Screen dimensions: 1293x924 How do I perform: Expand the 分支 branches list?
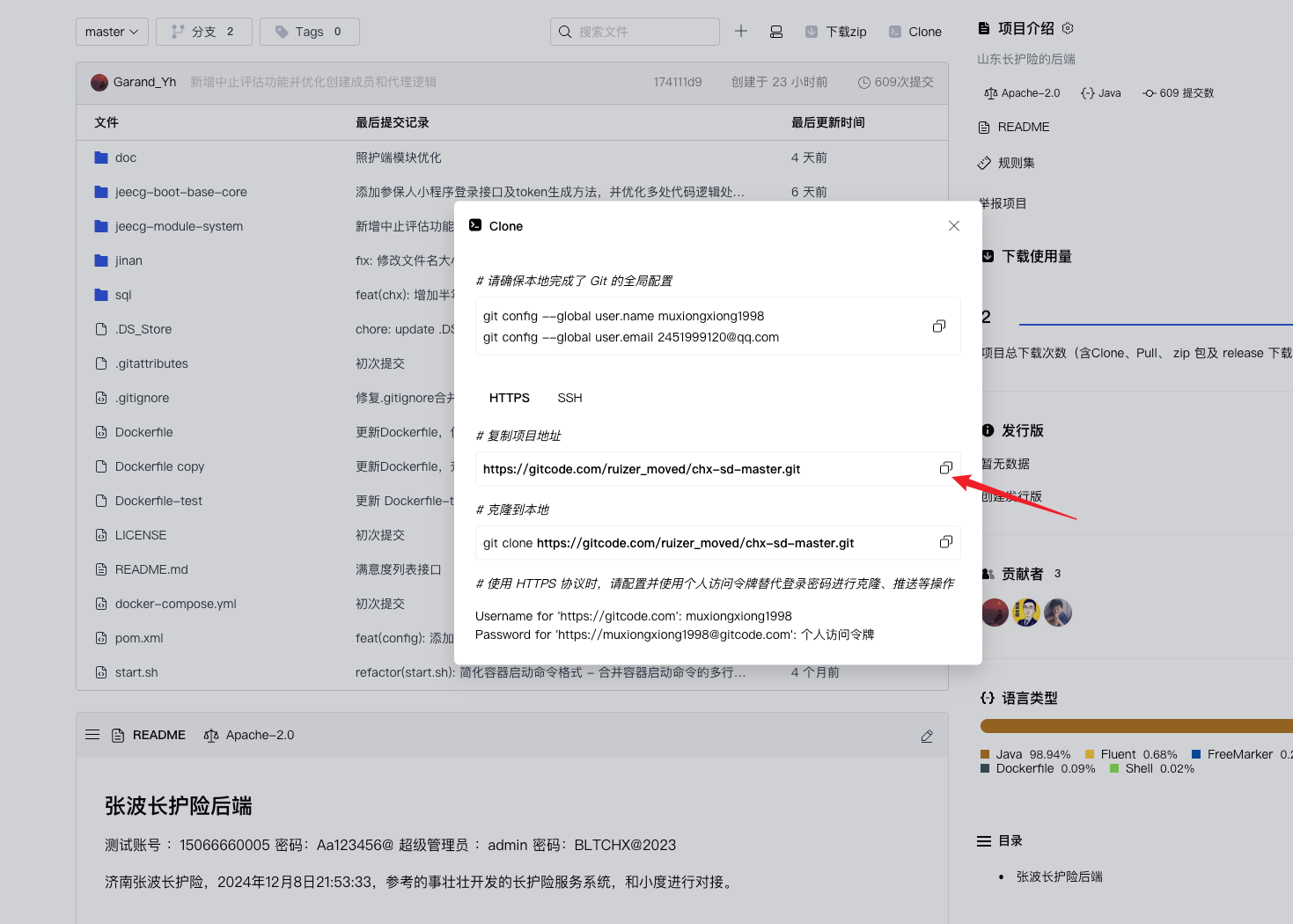pyautogui.click(x=203, y=31)
